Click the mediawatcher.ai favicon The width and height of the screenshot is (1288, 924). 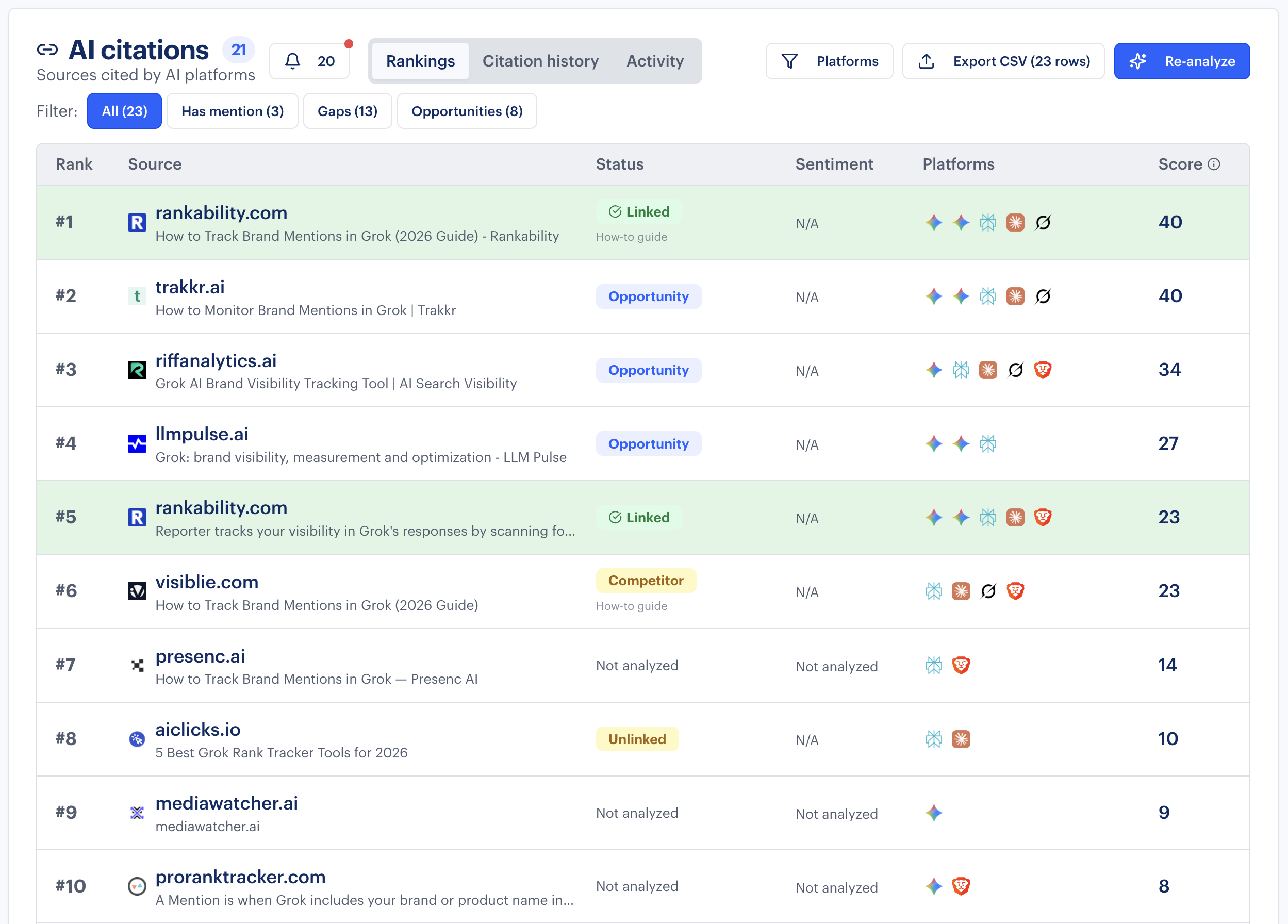[137, 813]
